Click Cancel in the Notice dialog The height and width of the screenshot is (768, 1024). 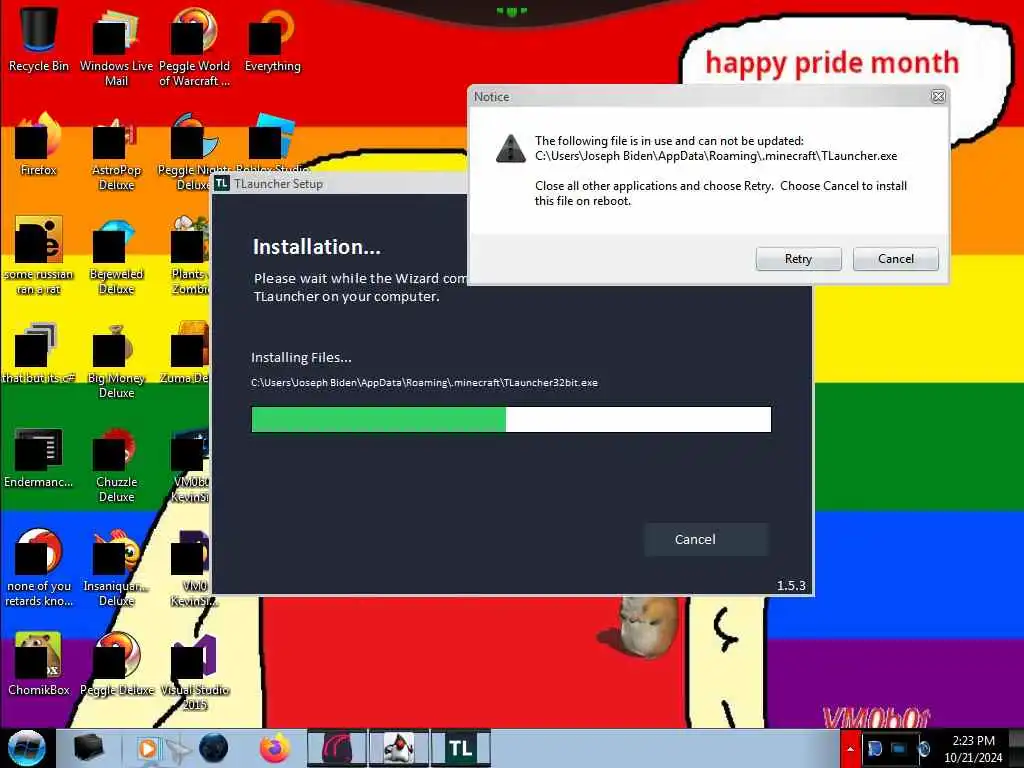(x=895, y=259)
